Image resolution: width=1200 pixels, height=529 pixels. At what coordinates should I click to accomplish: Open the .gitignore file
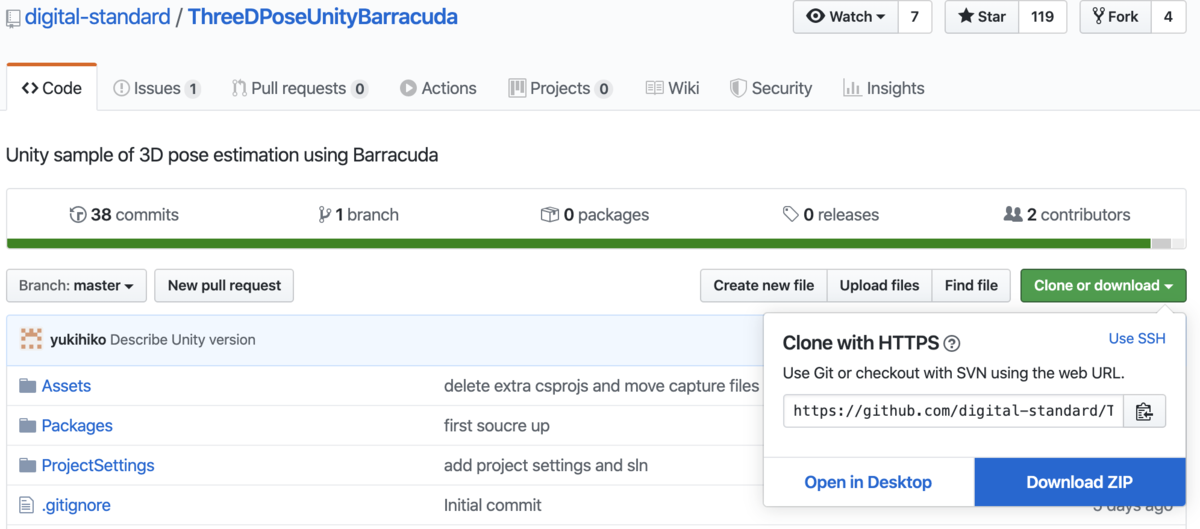point(76,505)
